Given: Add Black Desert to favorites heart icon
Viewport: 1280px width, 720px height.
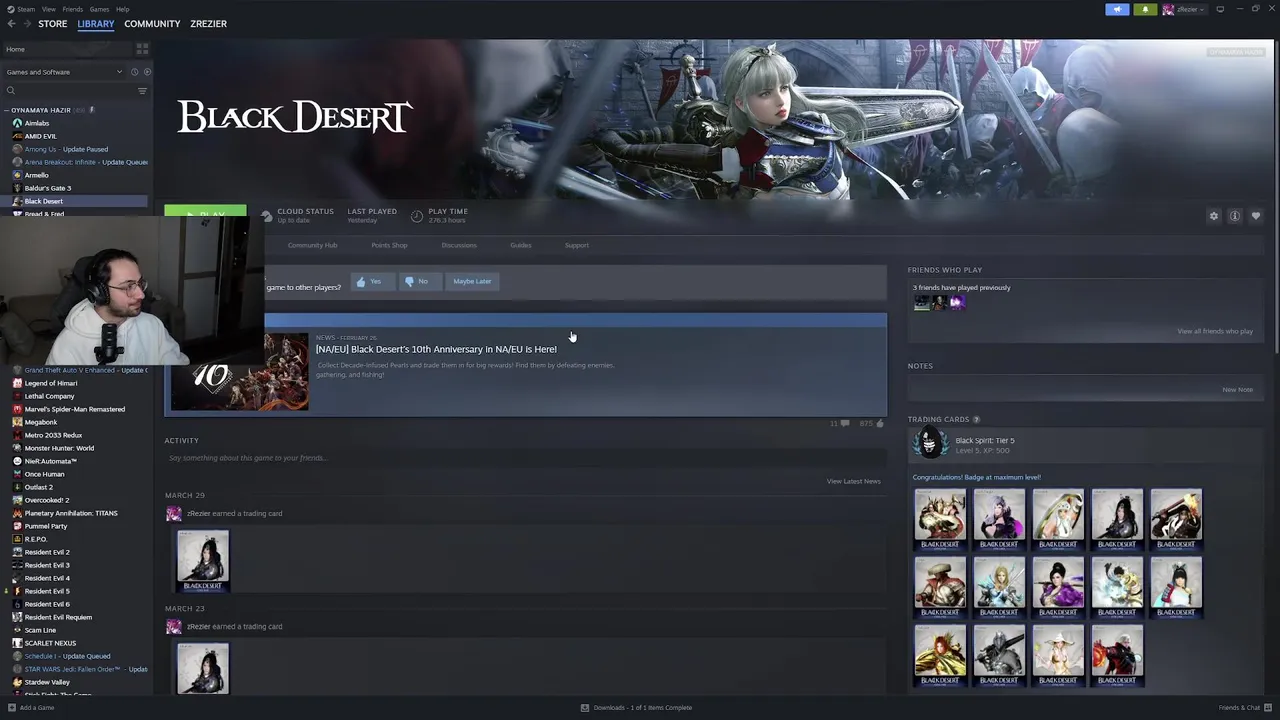Looking at the screenshot, I should pyautogui.click(x=1256, y=216).
